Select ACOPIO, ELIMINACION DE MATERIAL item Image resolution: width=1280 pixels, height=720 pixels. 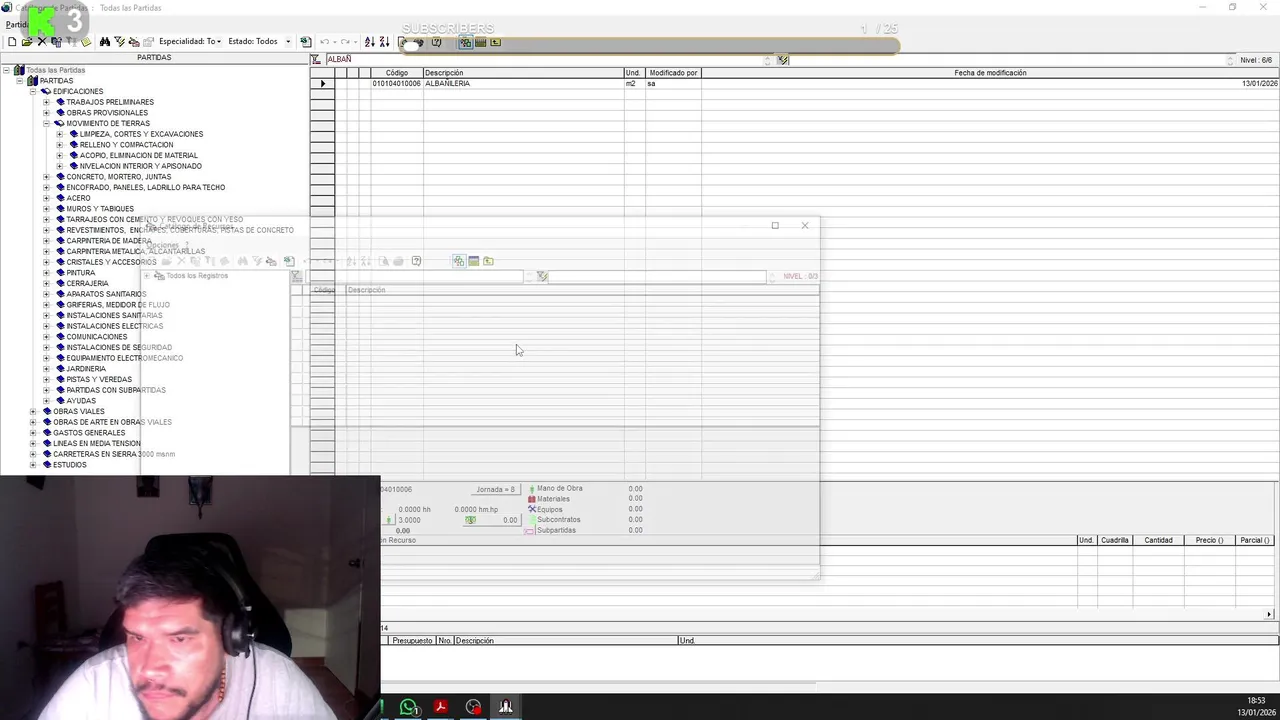click(139, 155)
